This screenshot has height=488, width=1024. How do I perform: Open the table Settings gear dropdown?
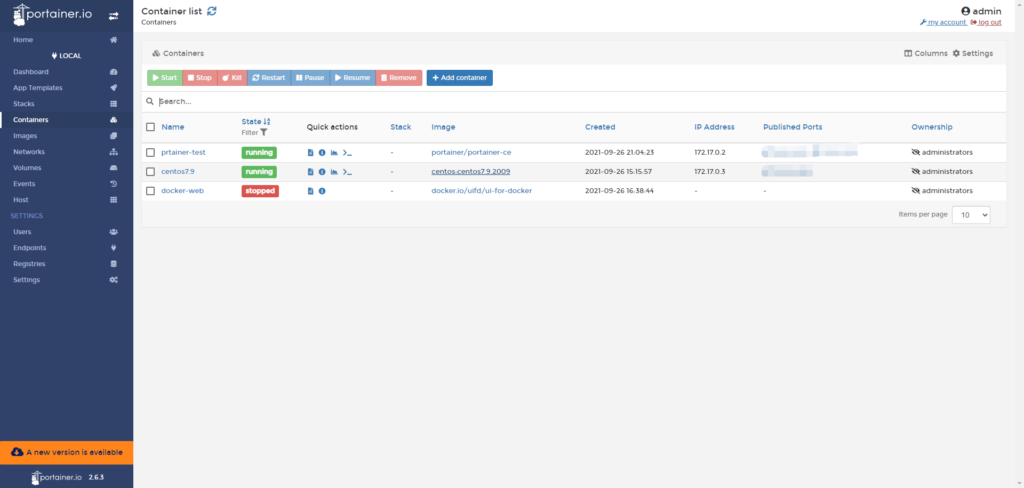972,54
